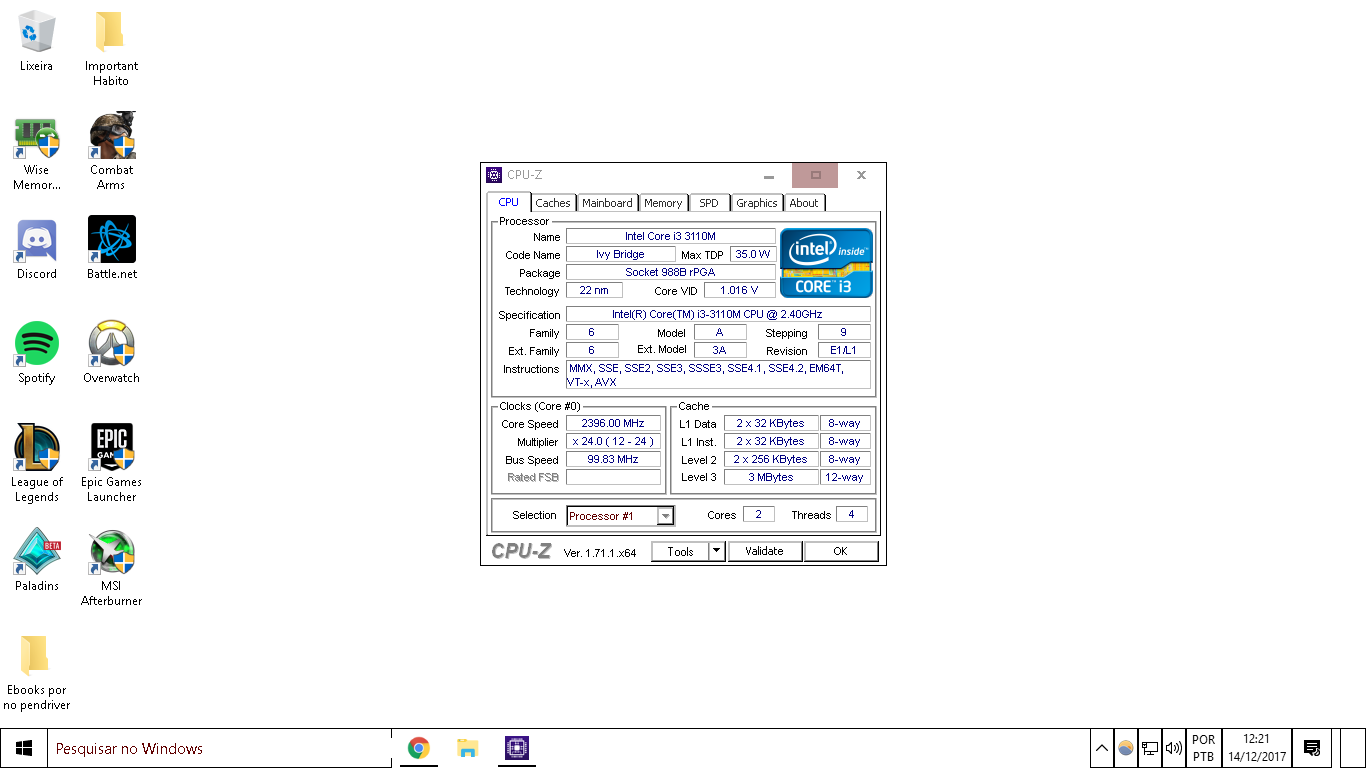Open League of Legends shortcut
1366x768 pixels.
37,464
